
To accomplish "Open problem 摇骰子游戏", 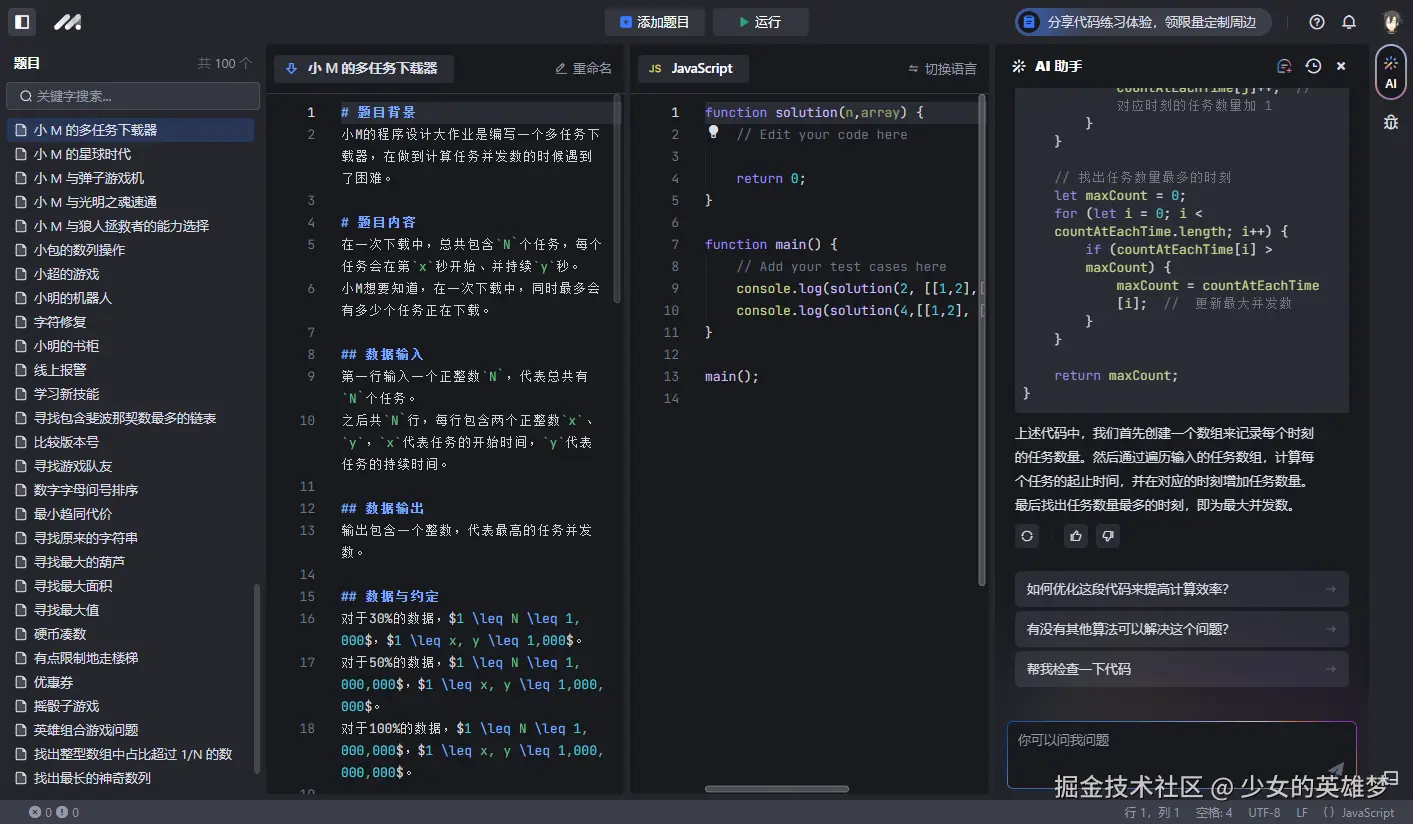I will (130, 706).
